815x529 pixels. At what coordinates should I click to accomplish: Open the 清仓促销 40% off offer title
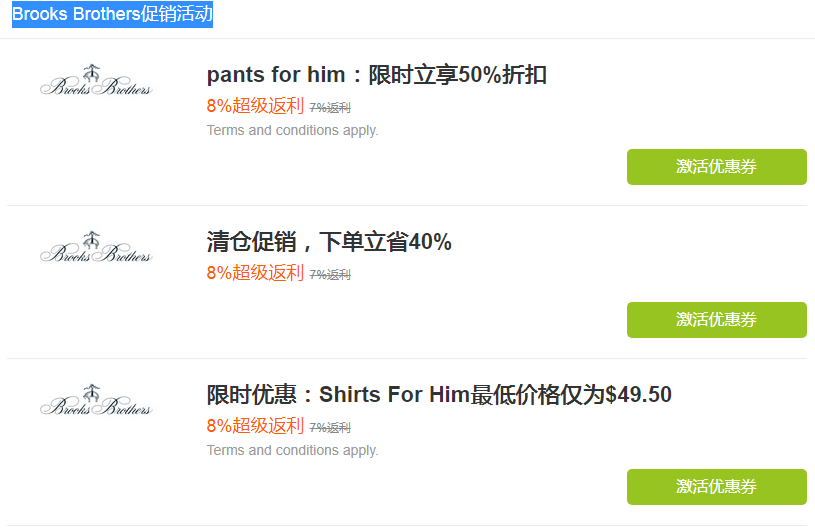coord(329,242)
